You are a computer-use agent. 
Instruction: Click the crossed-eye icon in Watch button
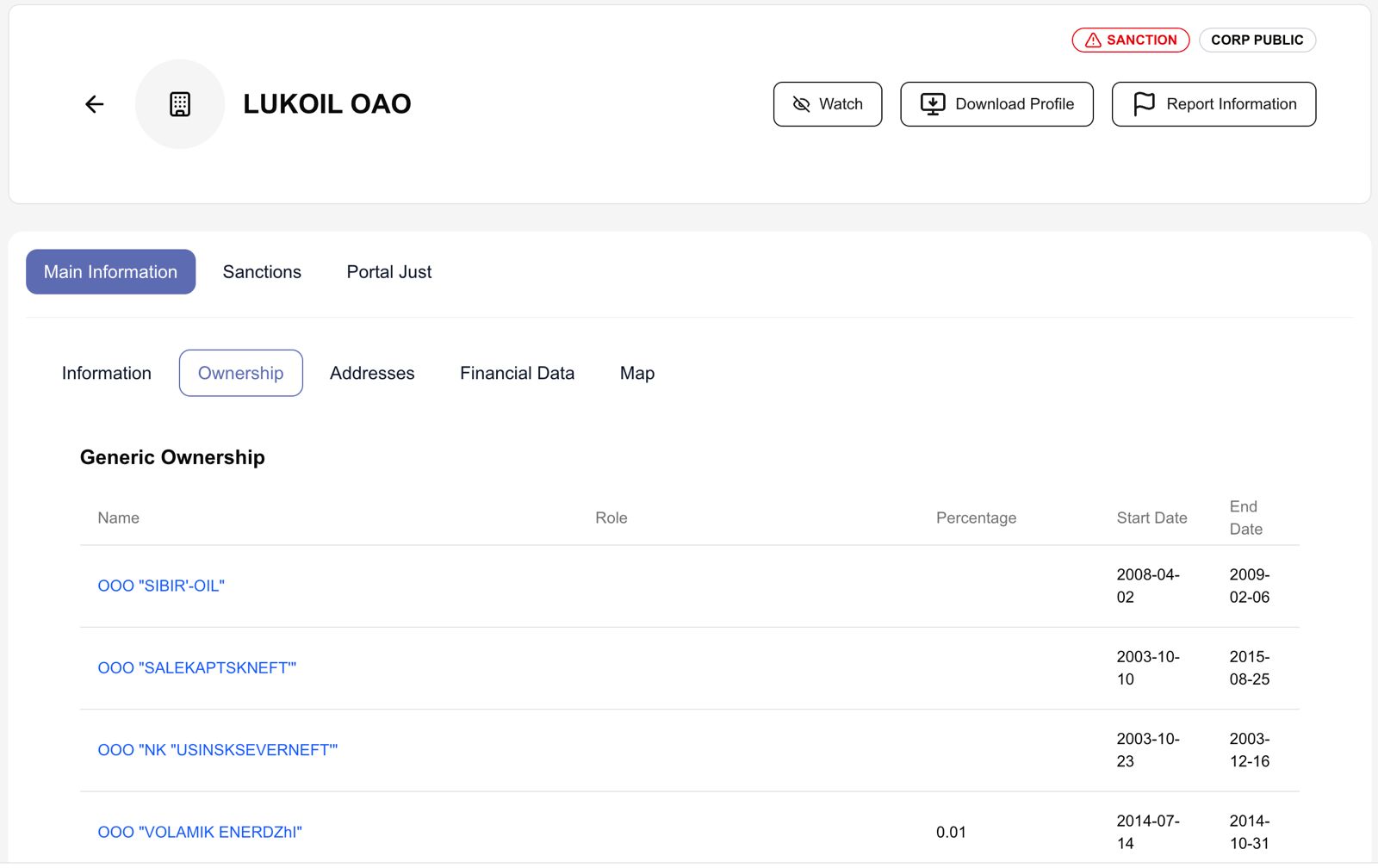click(801, 104)
